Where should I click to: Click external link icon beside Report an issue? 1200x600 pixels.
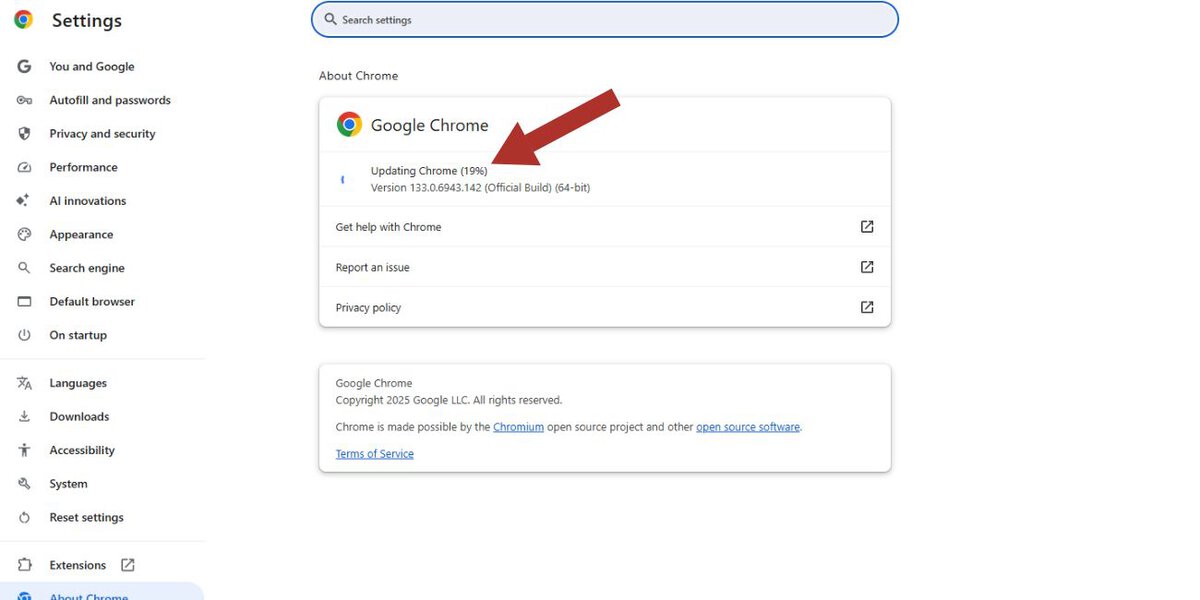click(867, 267)
